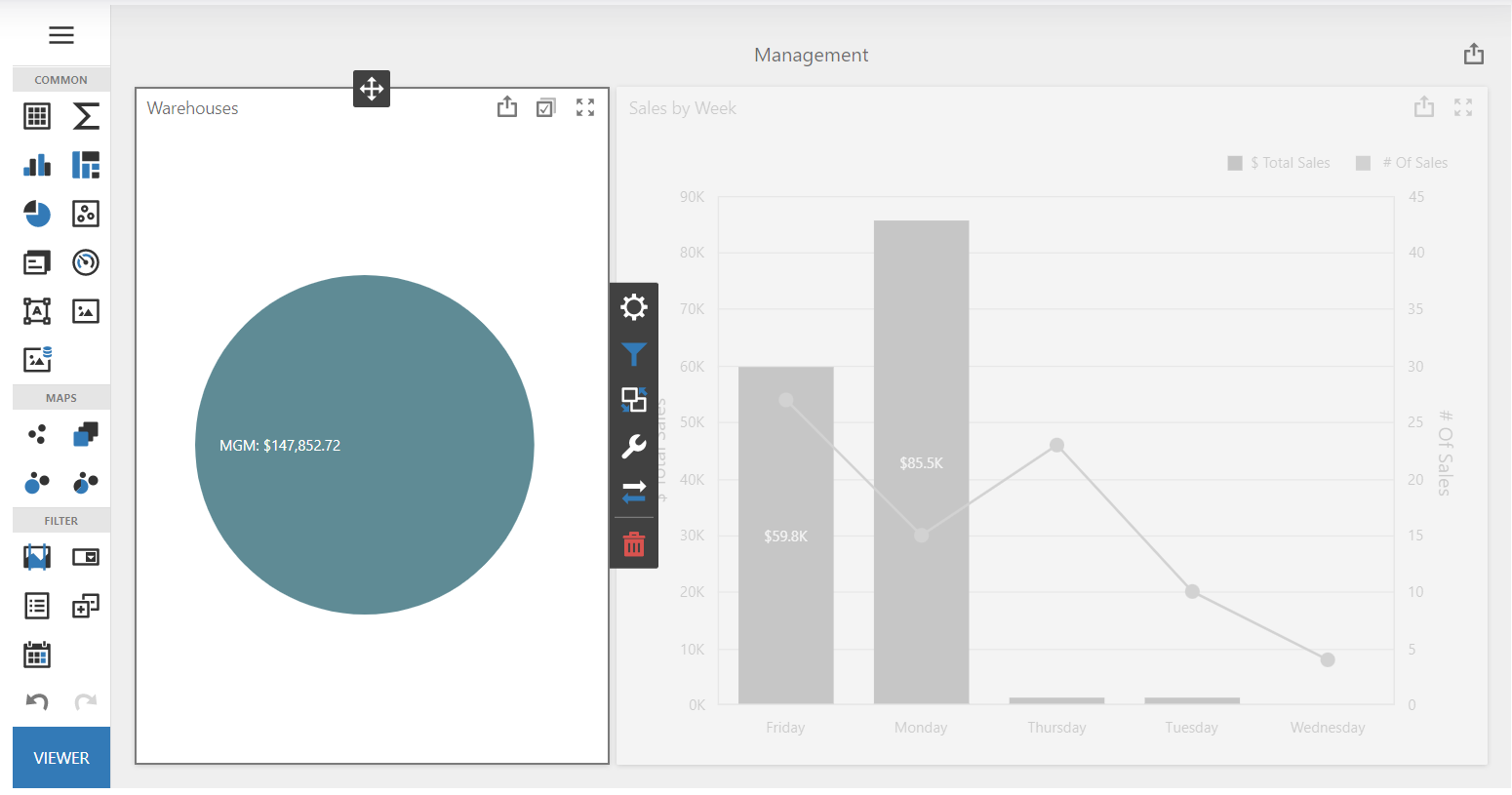Insert a Chart item from the toolbox

[x=37, y=165]
